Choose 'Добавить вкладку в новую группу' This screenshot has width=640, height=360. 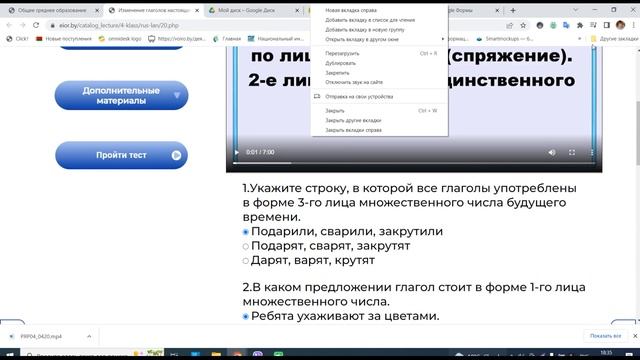coord(379,30)
